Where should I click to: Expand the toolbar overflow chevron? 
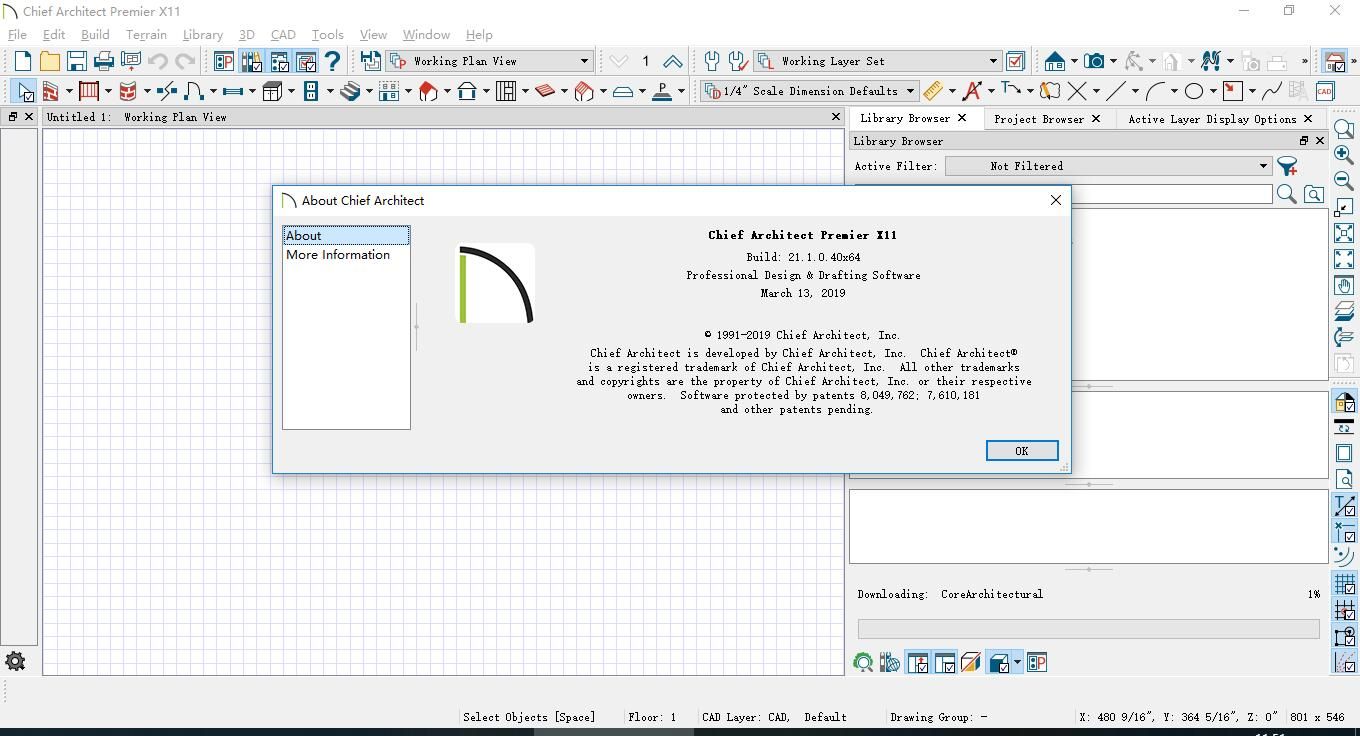click(x=1304, y=61)
